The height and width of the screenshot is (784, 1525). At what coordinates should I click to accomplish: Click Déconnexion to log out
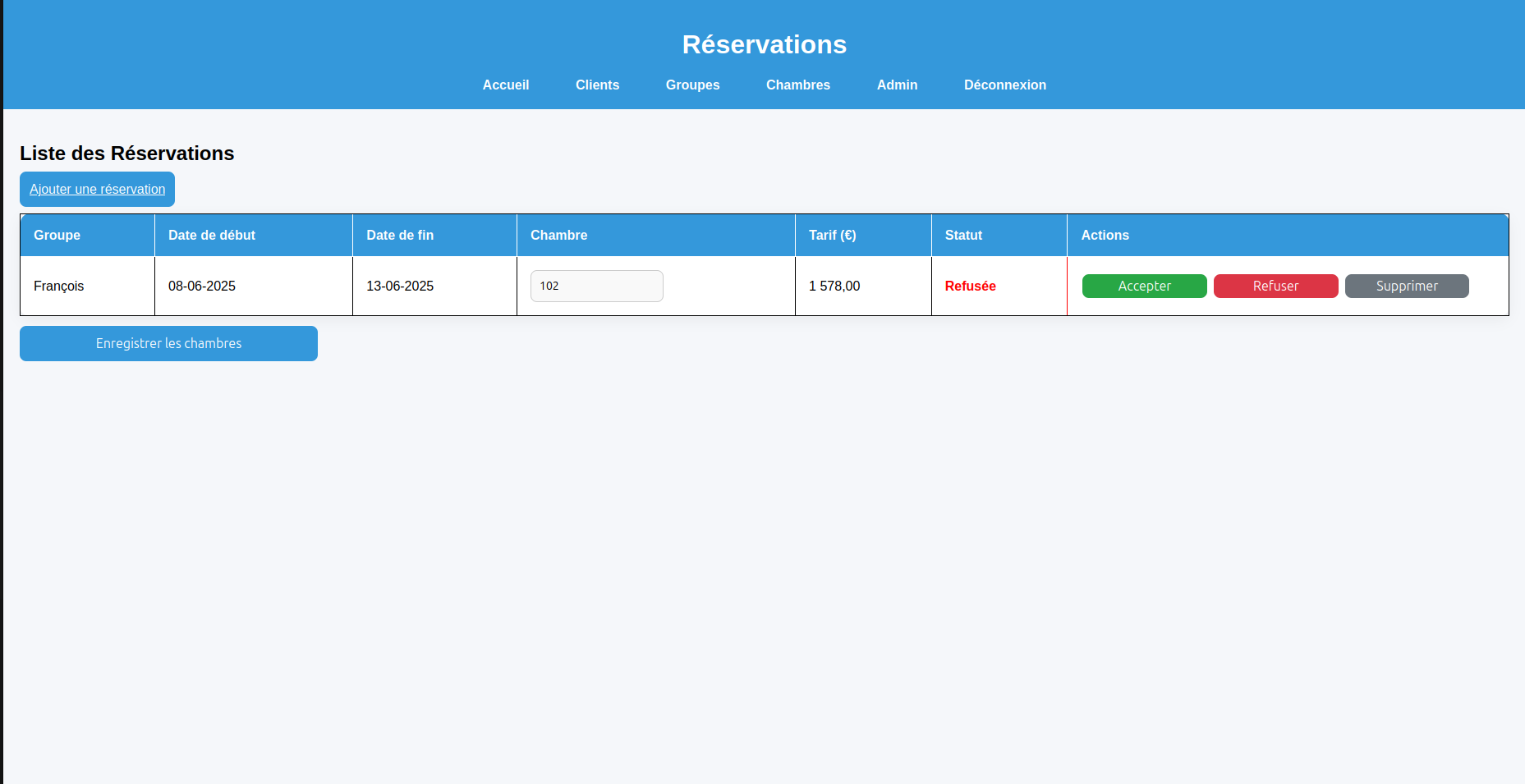1005,85
